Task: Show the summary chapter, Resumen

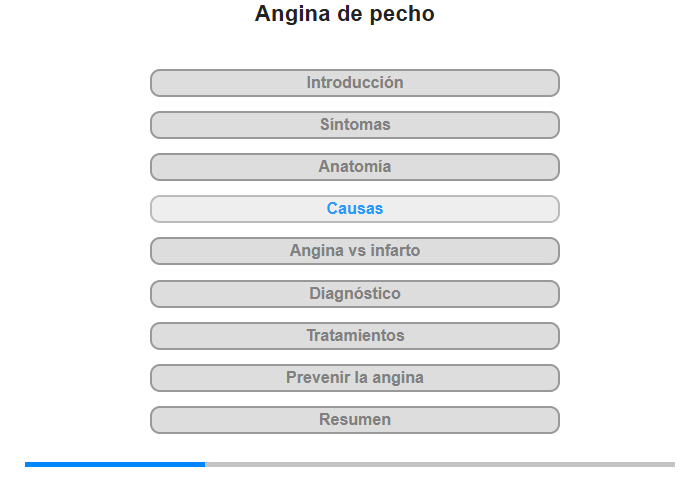Action: click(355, 420)
